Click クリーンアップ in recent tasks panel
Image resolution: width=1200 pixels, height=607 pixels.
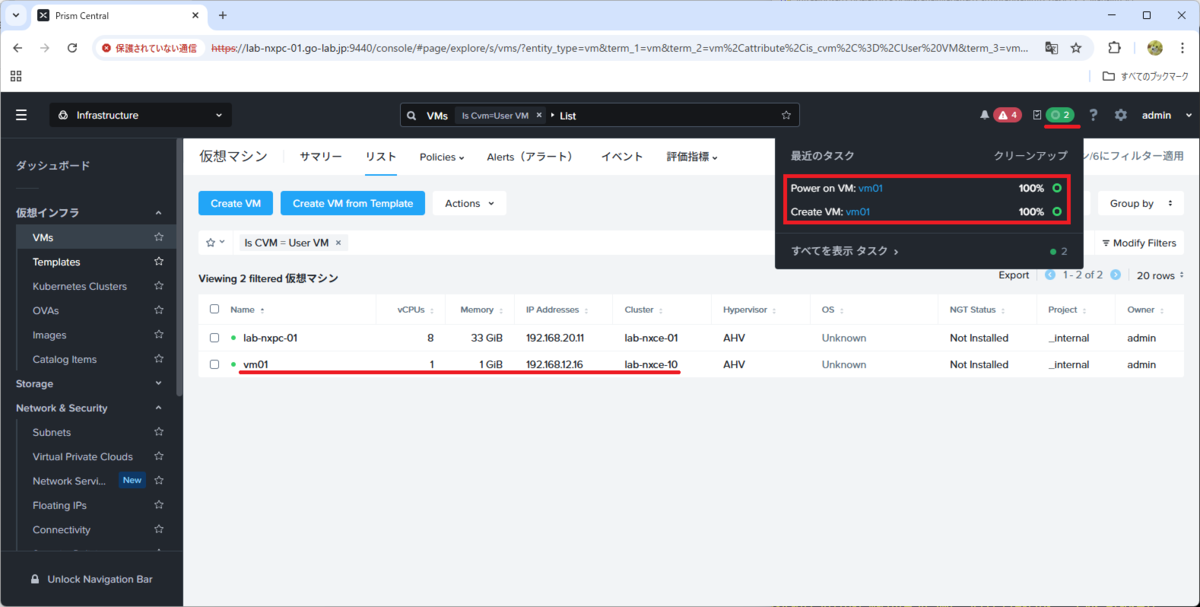1031,156
